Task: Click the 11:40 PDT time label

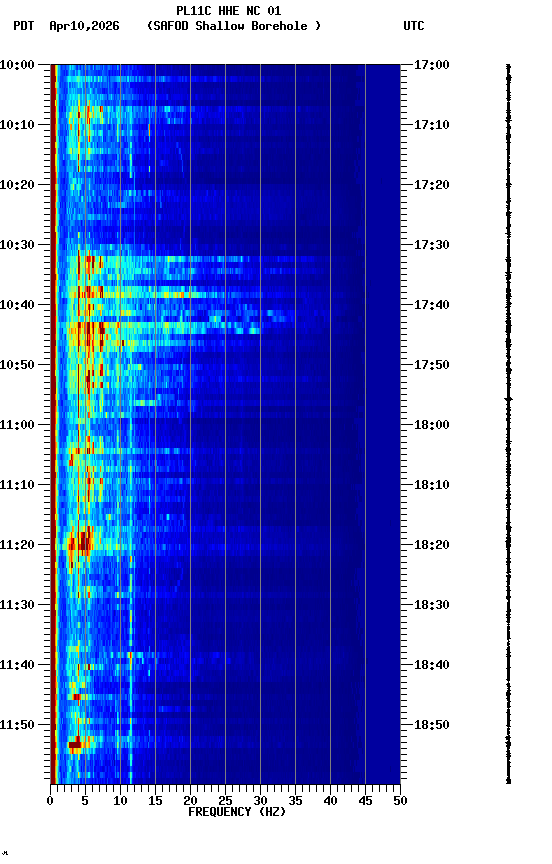Action: click(17, 665)
